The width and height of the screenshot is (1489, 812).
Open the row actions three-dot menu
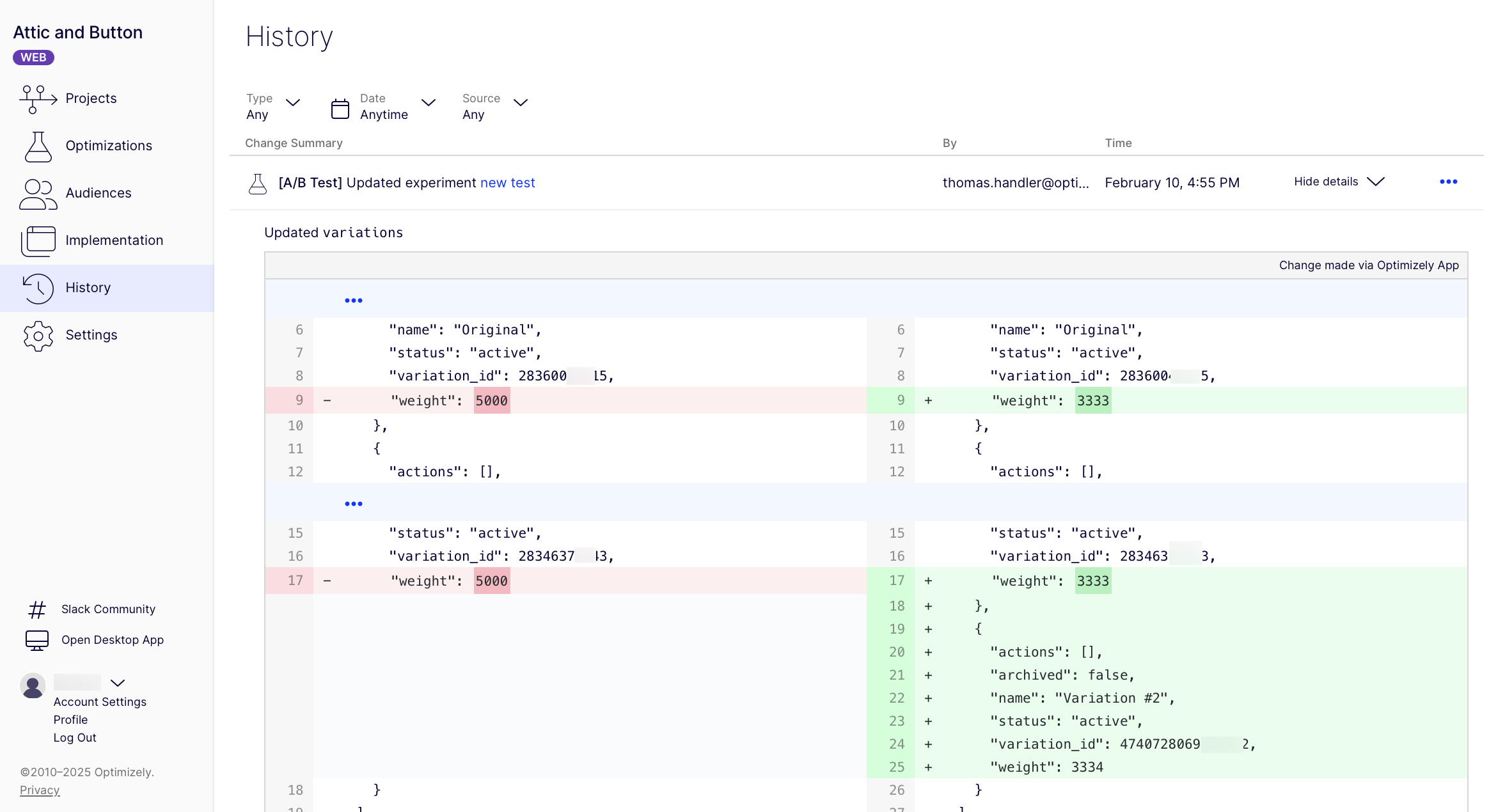tap(1448, 182)
